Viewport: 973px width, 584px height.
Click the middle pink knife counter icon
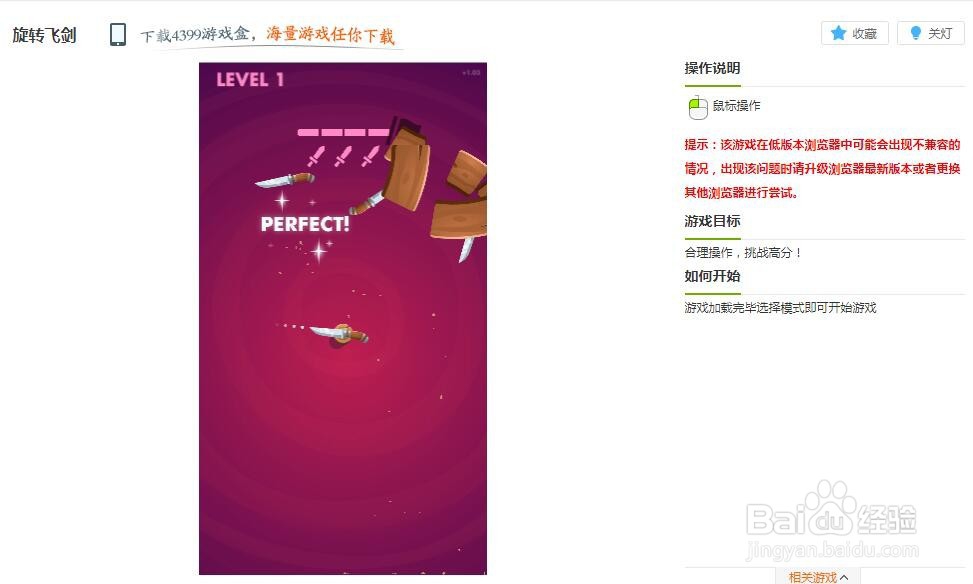point(343,155)
